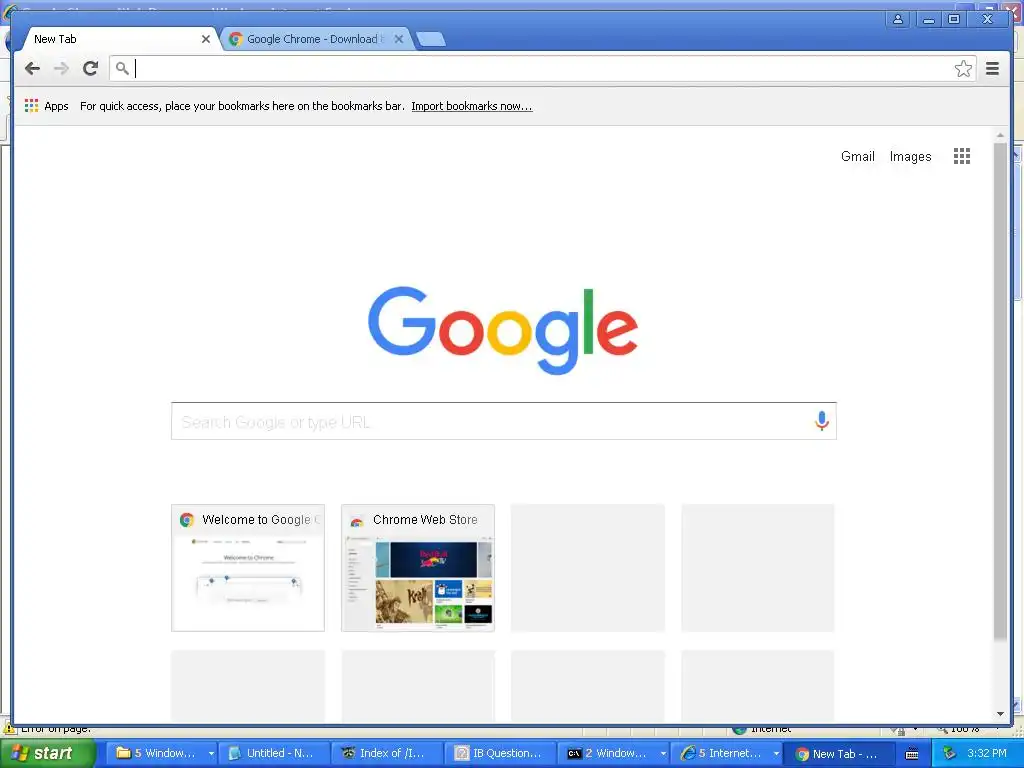Click the scrollbar up arrow
1024x768 pixels.
(x=1000, y=135)
